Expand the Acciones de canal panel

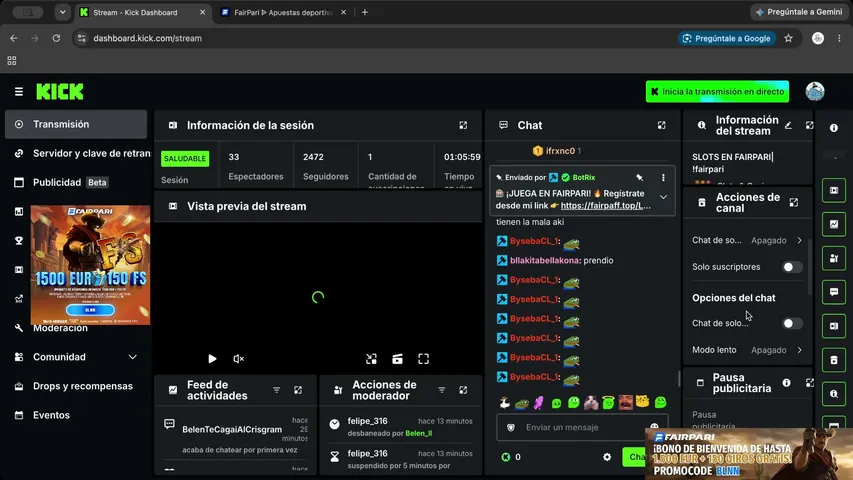(x=794, y=202)
